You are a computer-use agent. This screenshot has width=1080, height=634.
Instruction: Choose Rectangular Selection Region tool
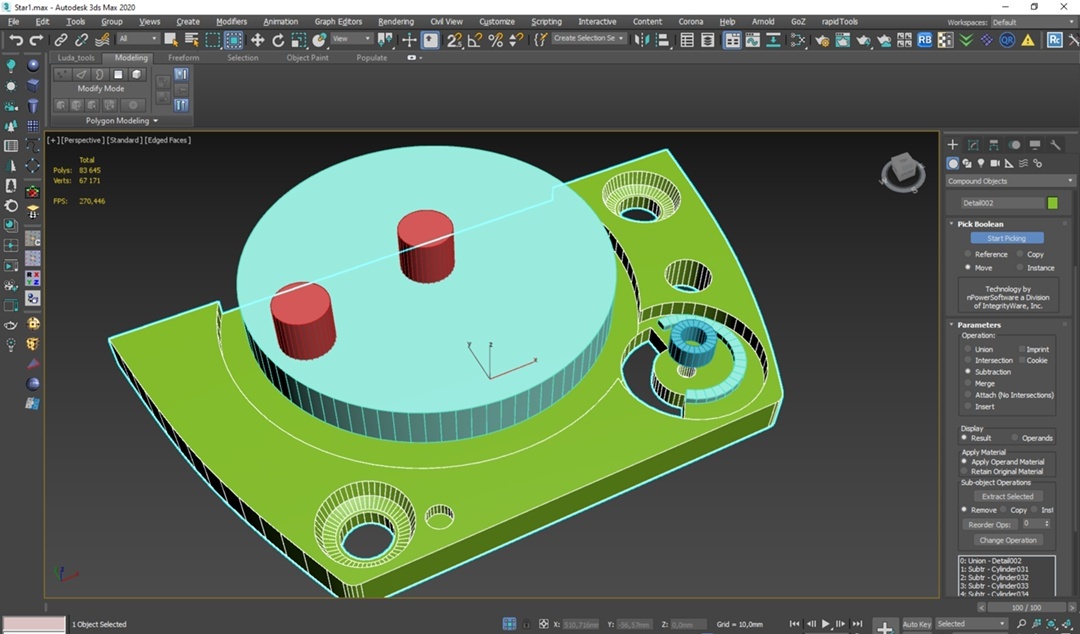[212, 40]
